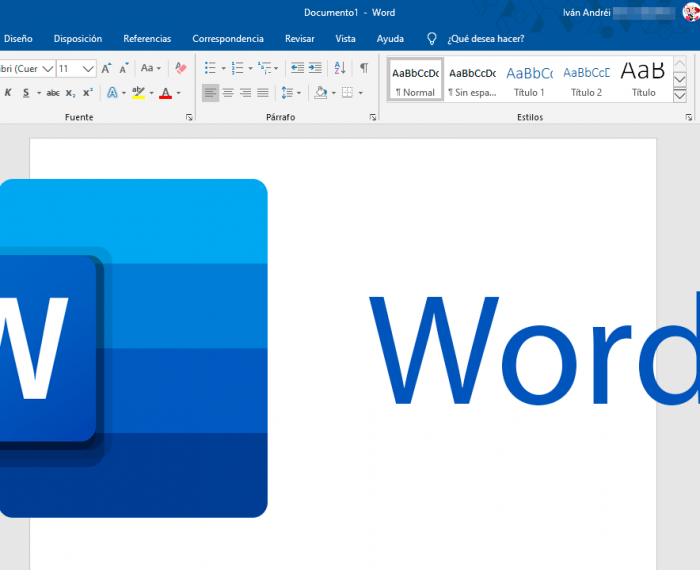Open the font name dropdown
This screenshot has height=570, width=700.
(x=48, y=69)
